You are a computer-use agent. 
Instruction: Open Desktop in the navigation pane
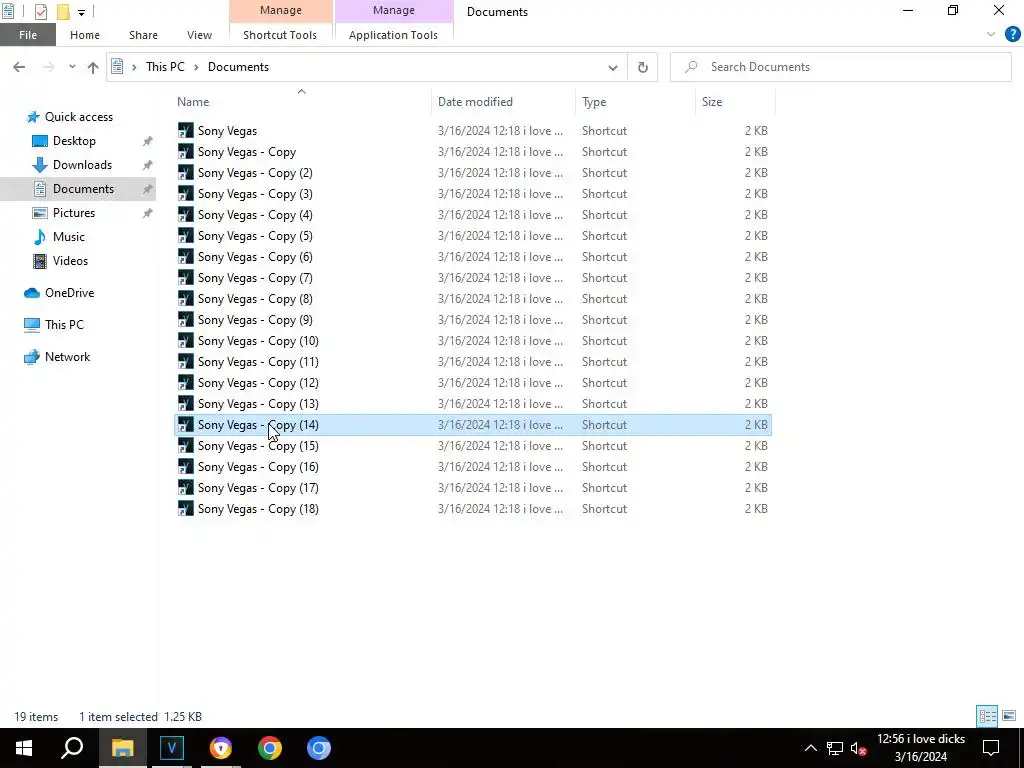pyautogui.click(x=74, y=141)
